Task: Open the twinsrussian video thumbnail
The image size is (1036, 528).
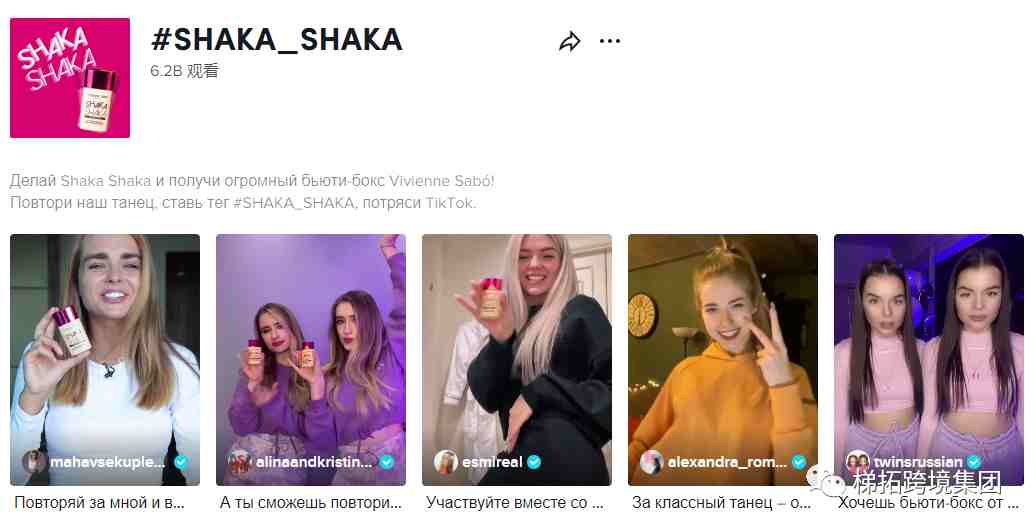Action: click(x=929, y=359)
